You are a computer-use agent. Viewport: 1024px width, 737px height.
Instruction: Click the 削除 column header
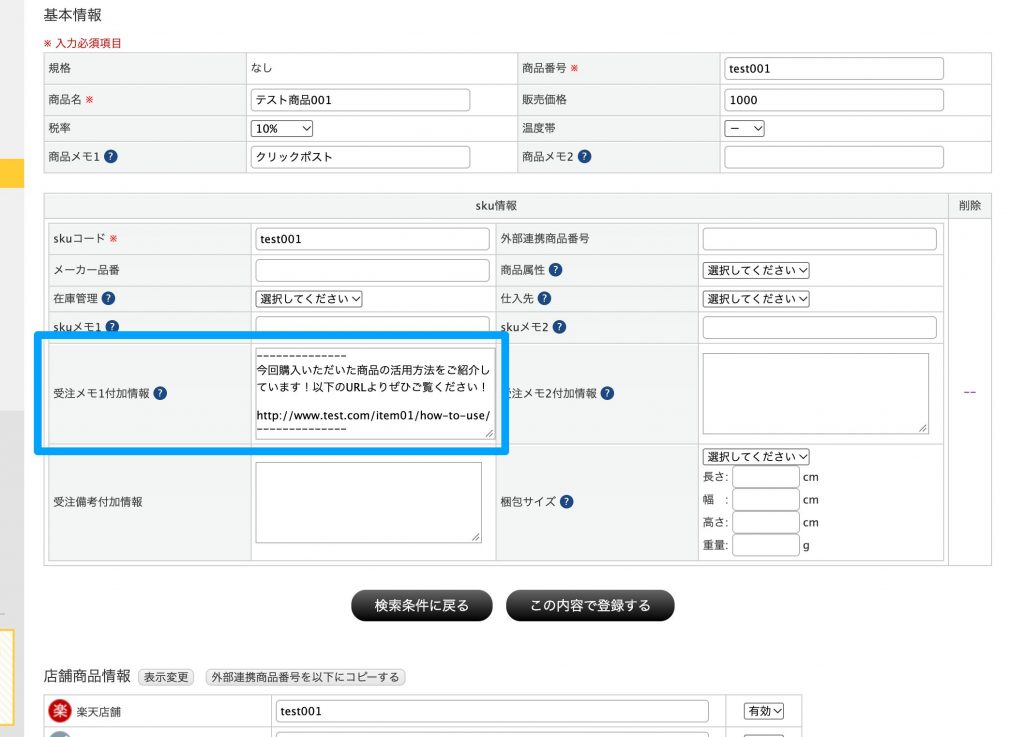[x=970, y=206]
